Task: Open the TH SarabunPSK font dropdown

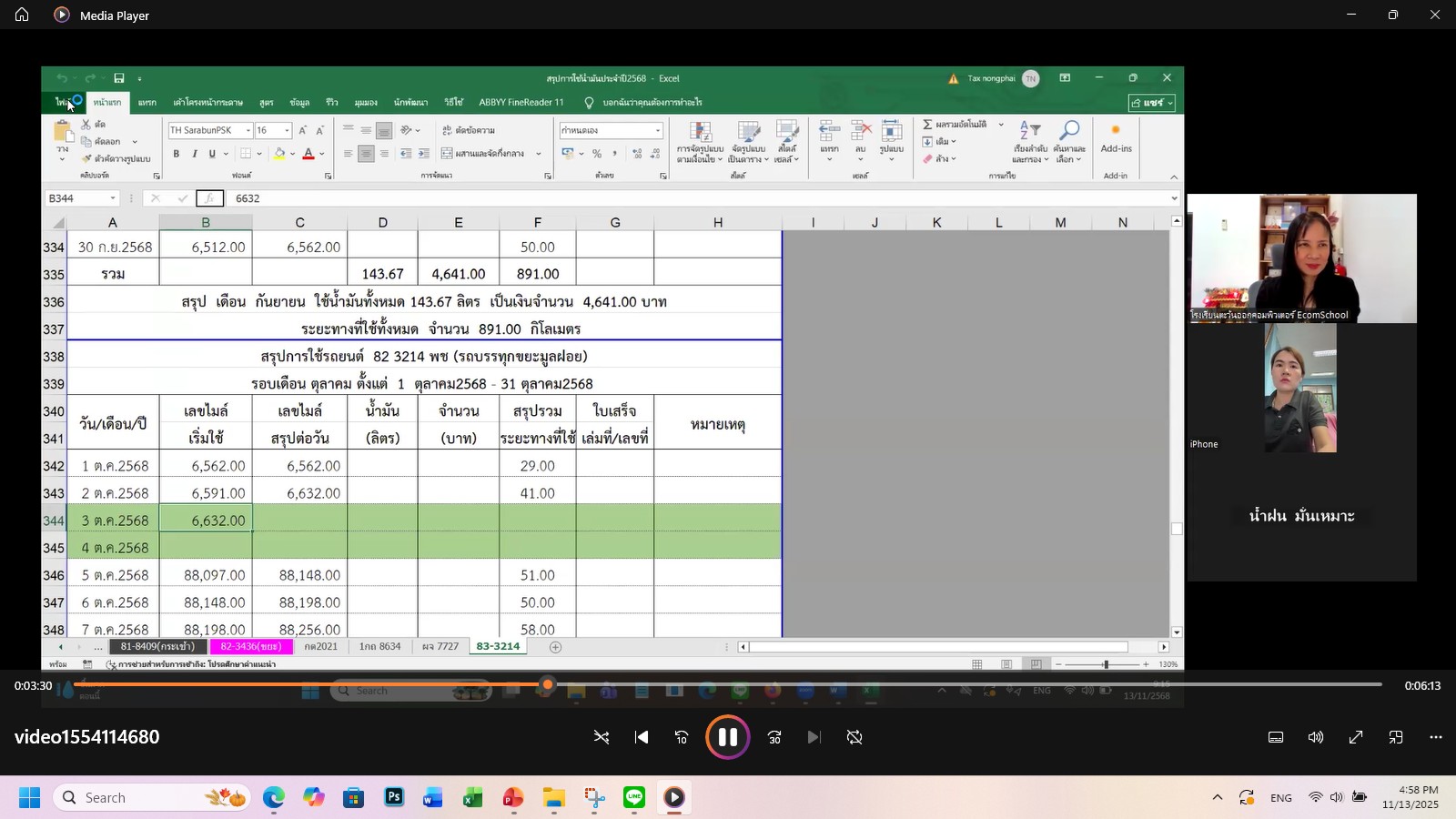Action: pyautogui.click(x=248, y=131)
